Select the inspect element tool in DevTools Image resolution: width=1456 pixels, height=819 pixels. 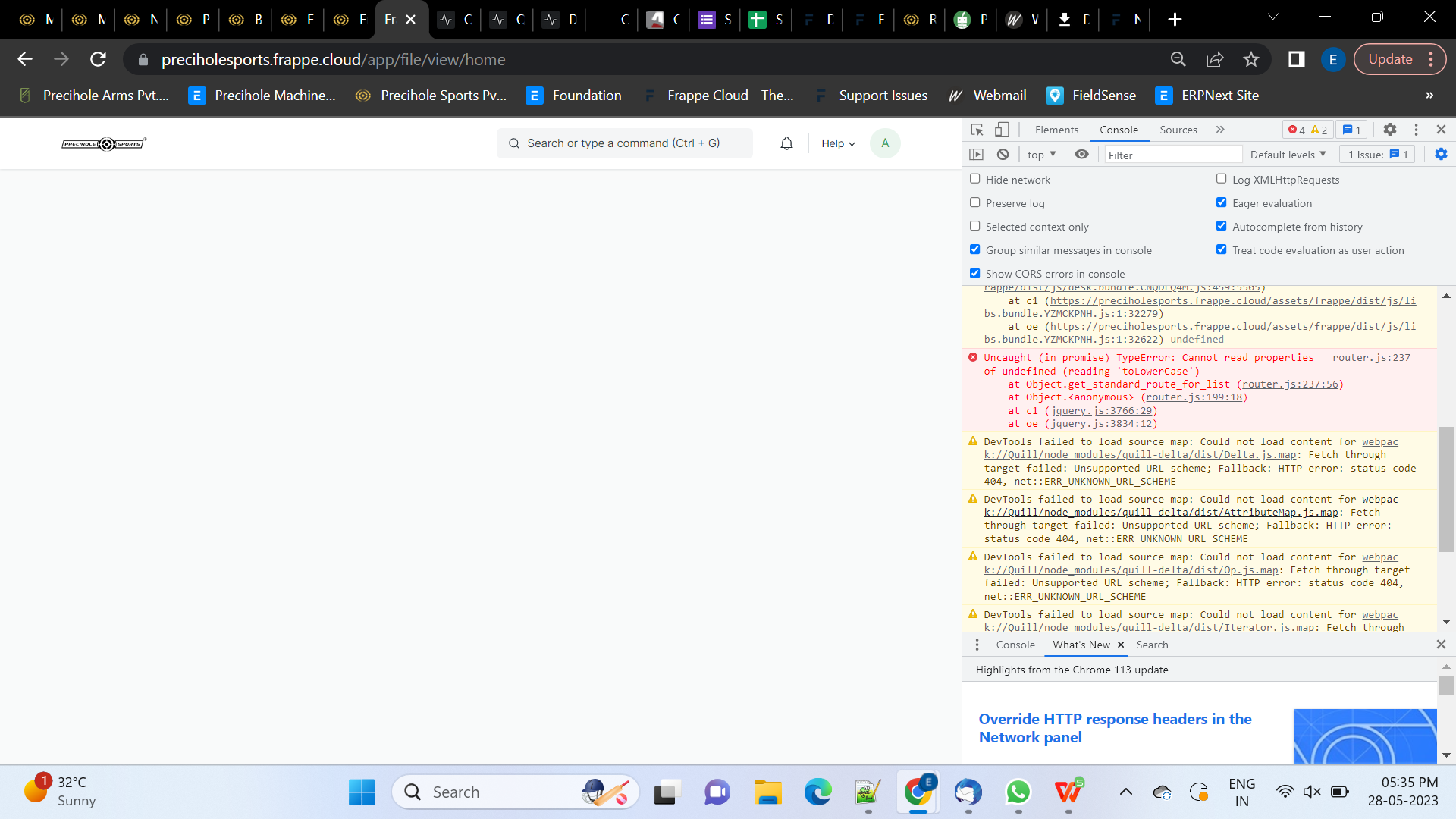pos(977,129)
